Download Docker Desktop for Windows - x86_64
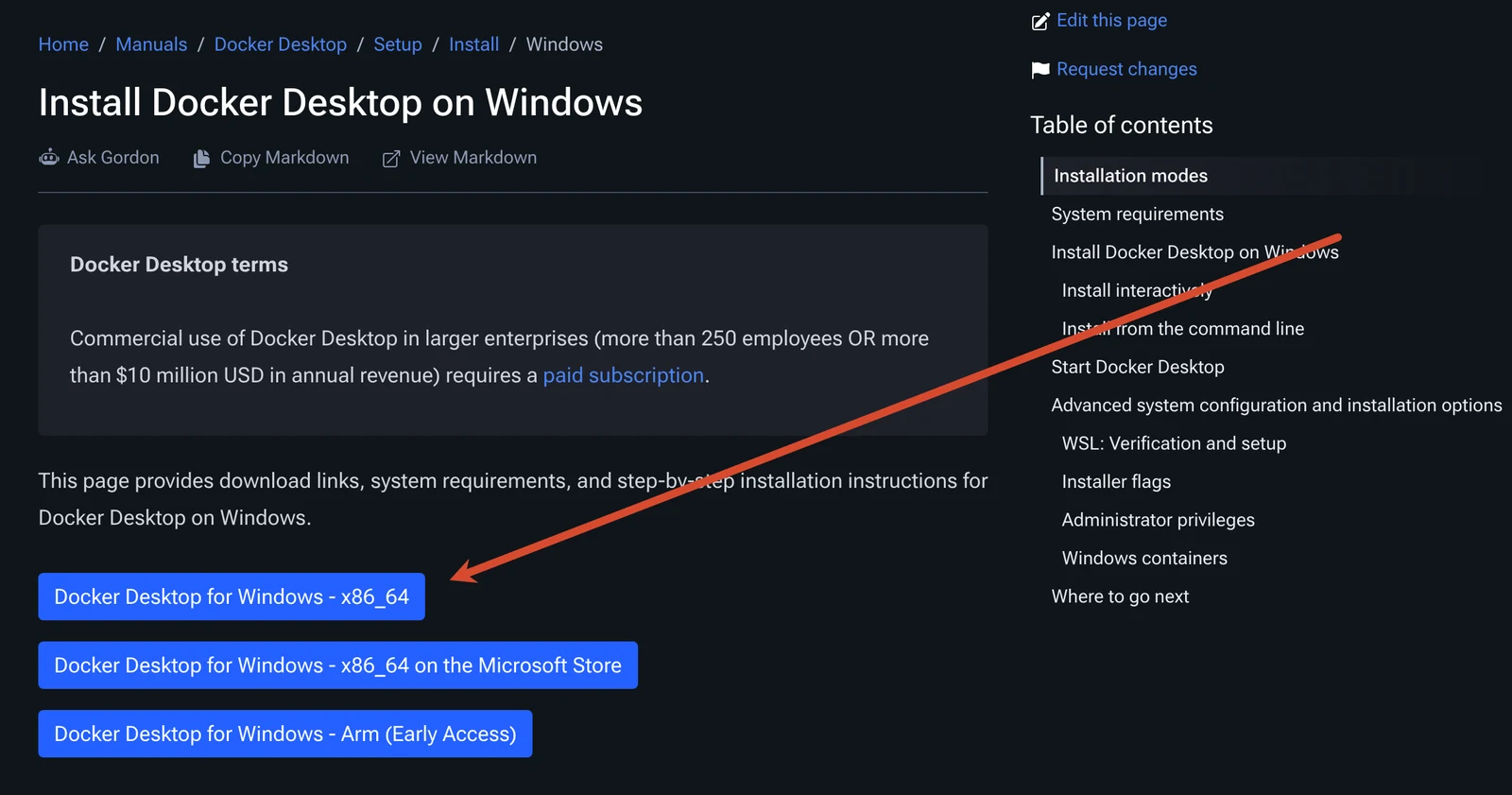The height and width of the screenshot is (795, 1512). (x=232, y=596)
